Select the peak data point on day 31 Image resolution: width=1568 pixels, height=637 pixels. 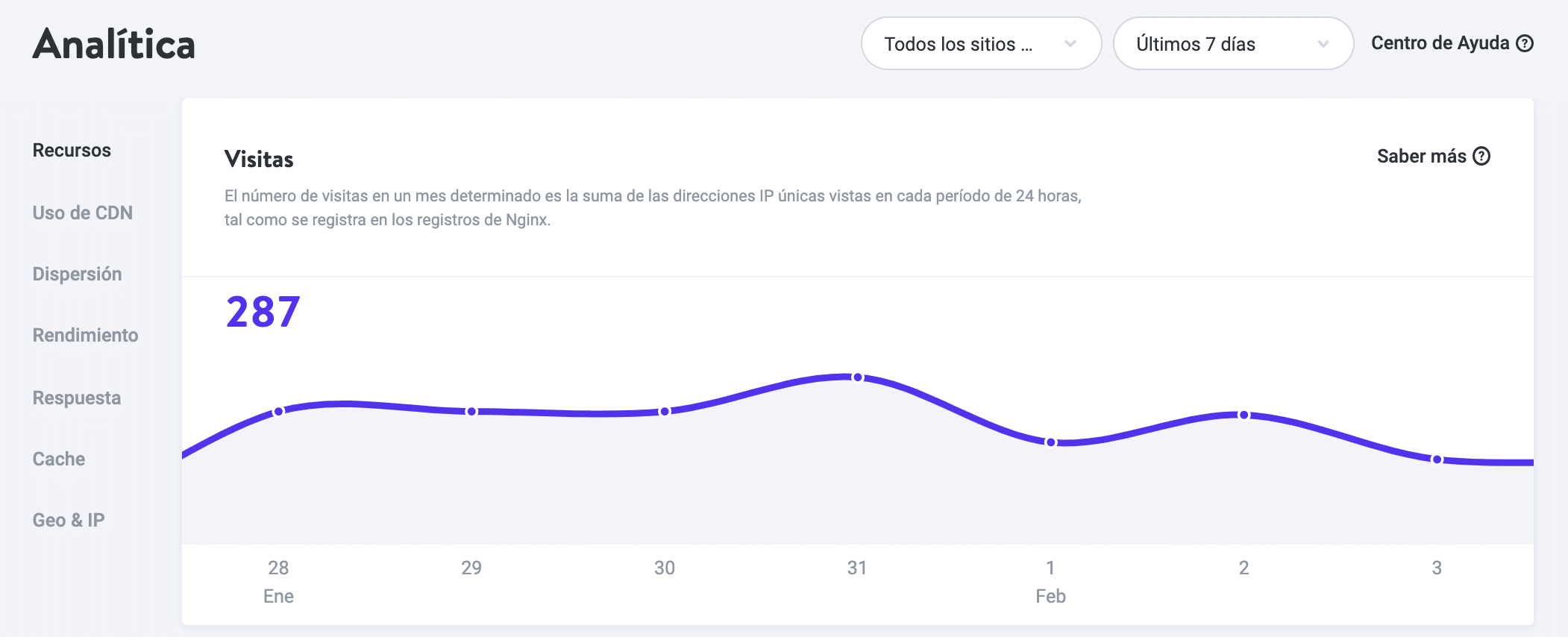pyautogui.click(x=858, y=377)
